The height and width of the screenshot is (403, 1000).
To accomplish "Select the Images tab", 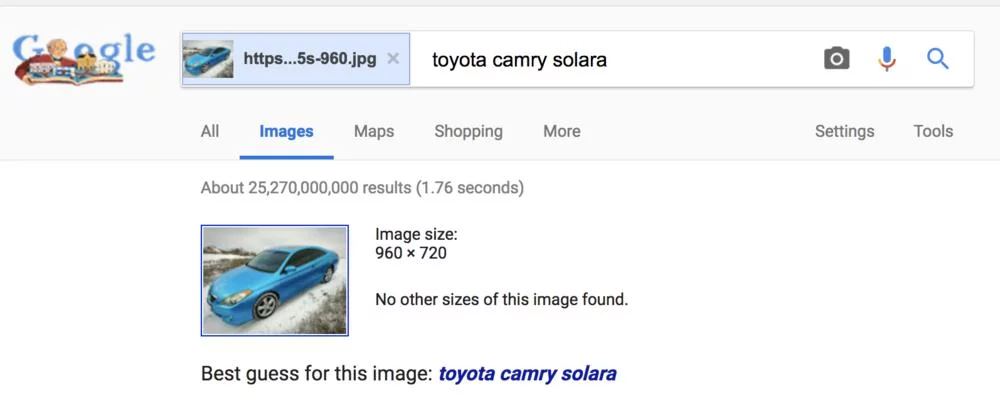I will tap(286, 131).
